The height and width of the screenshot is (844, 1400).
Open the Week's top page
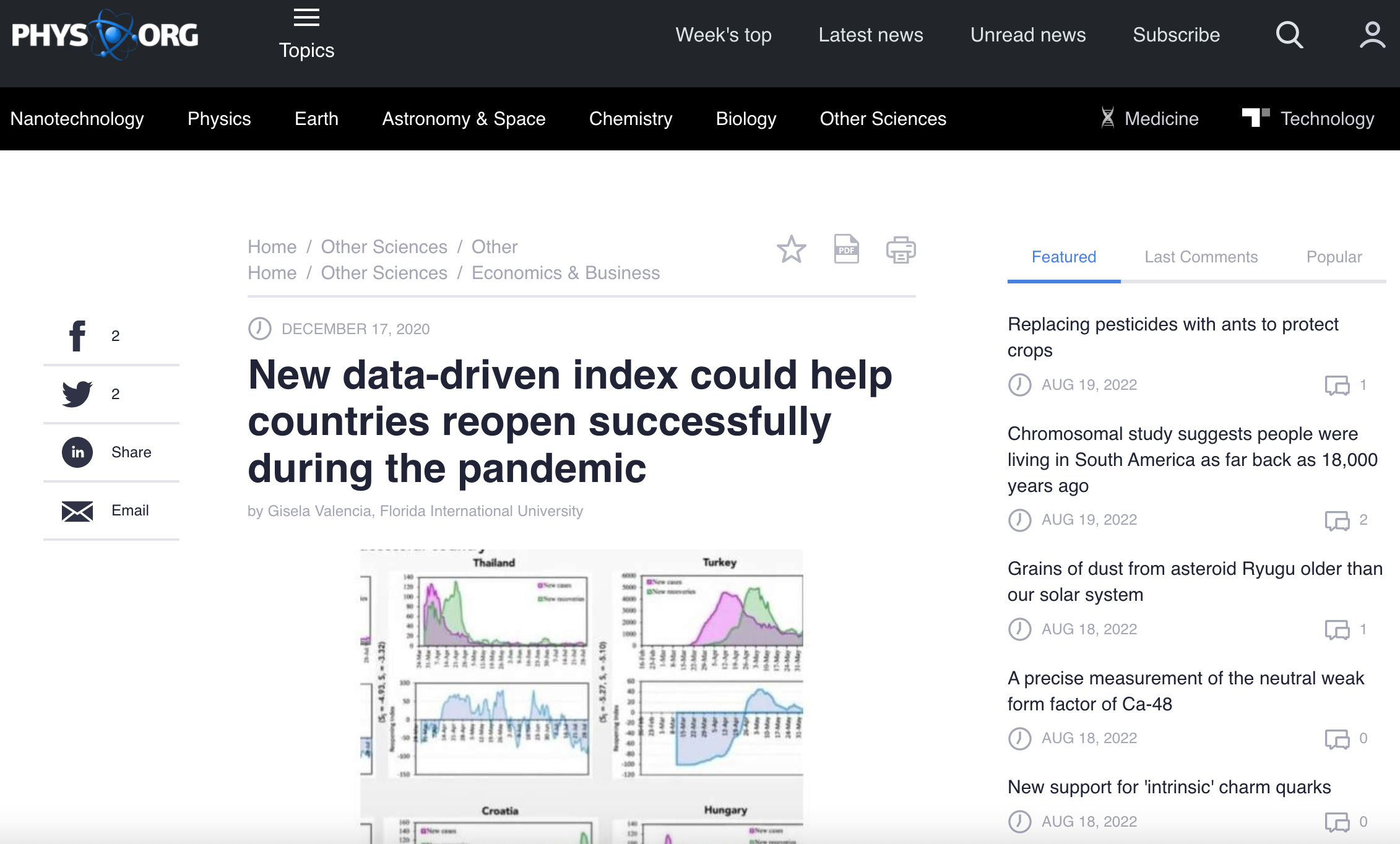[723, 35]
